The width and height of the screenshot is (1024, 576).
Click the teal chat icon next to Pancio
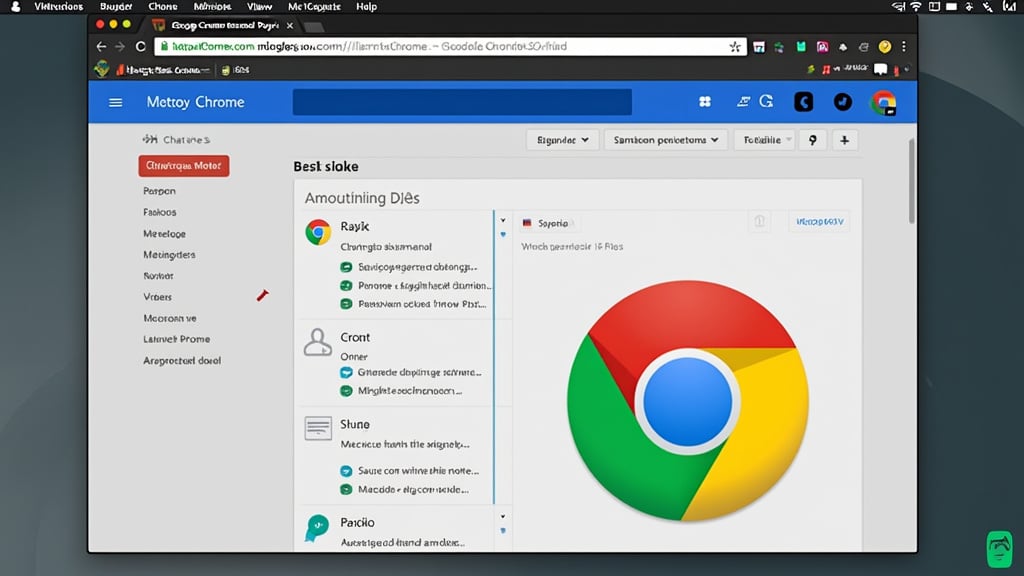coord(317,528)
